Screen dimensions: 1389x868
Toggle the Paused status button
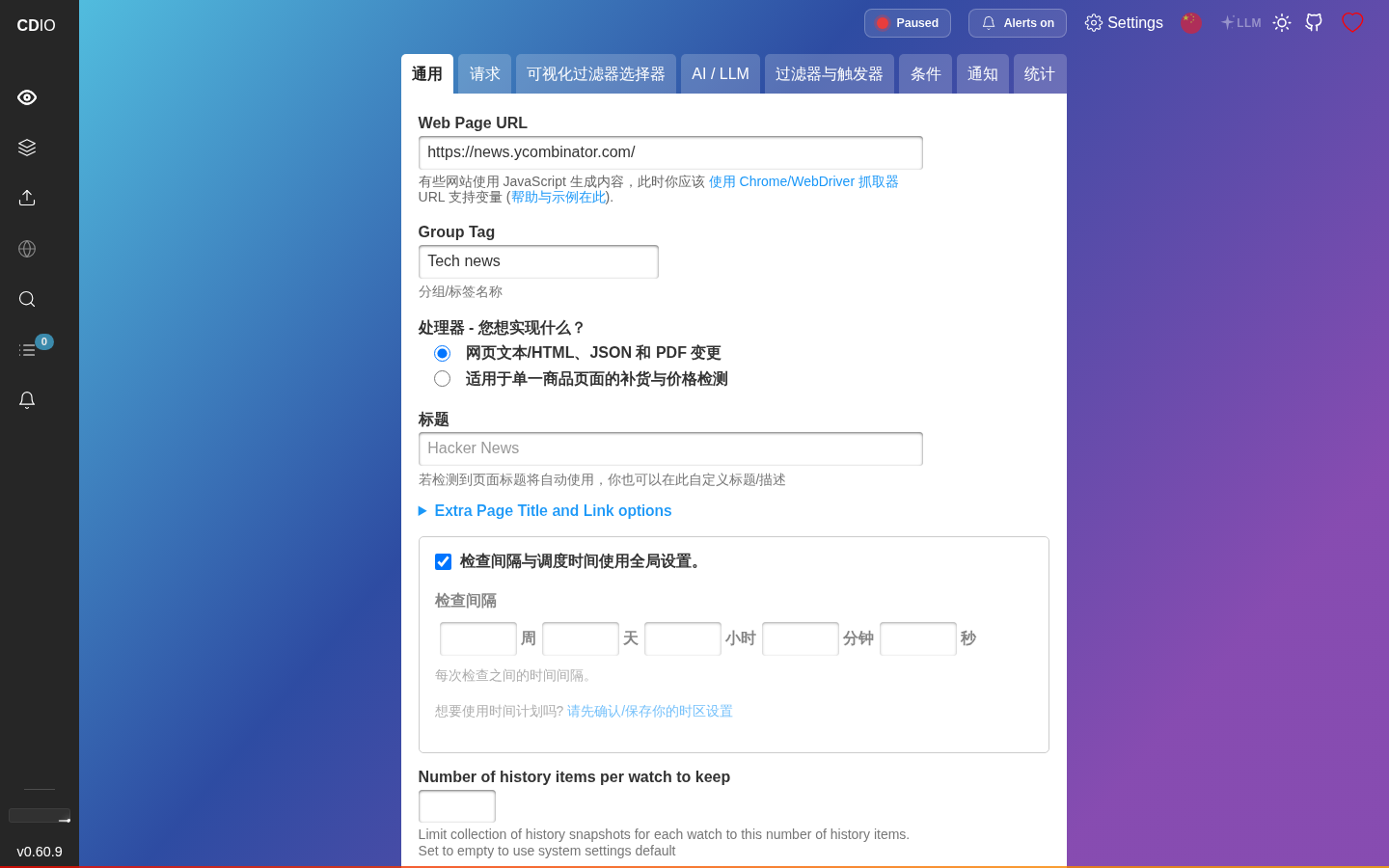[908, 23]
